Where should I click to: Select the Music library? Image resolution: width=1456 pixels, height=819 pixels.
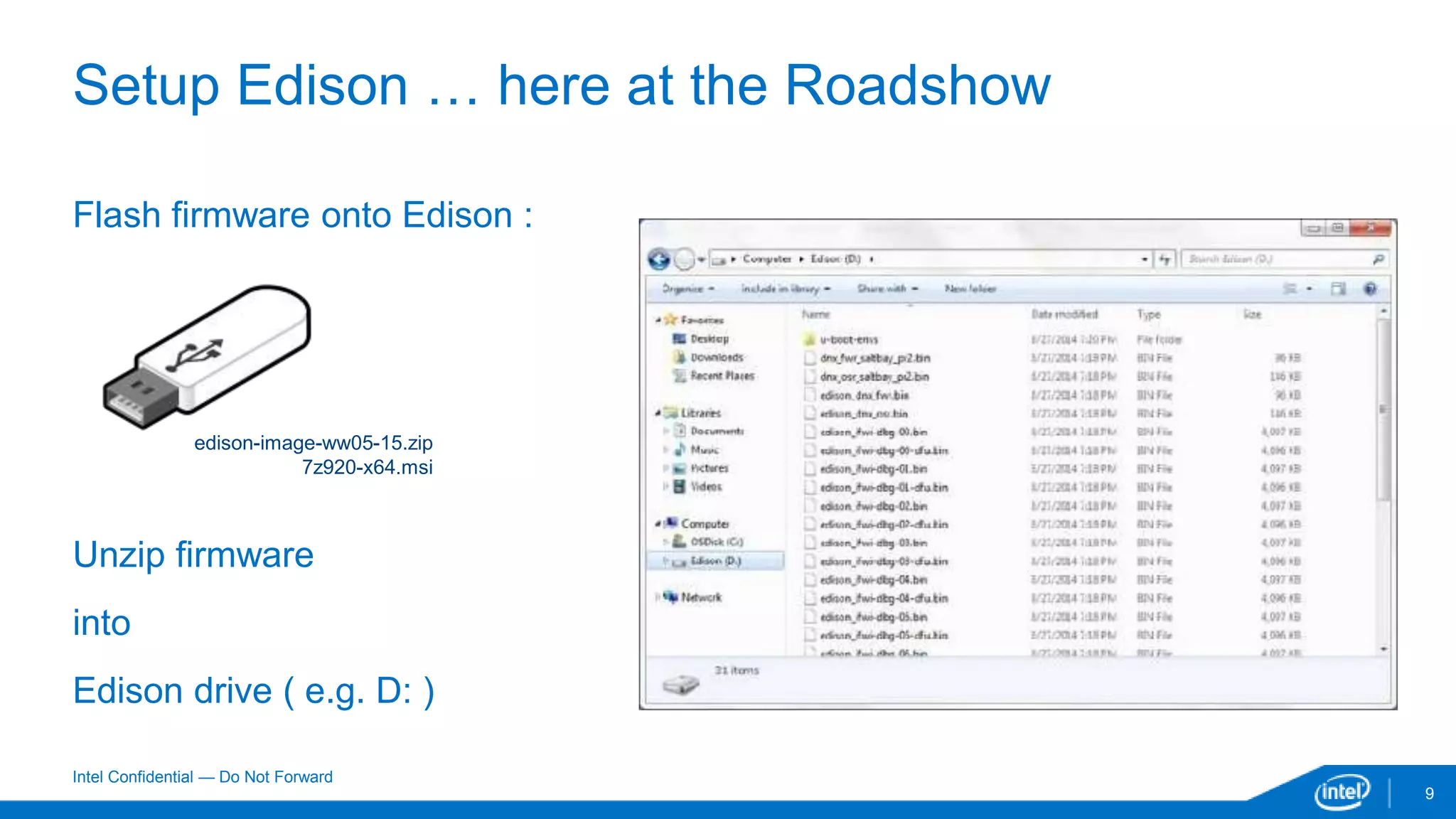705,450
